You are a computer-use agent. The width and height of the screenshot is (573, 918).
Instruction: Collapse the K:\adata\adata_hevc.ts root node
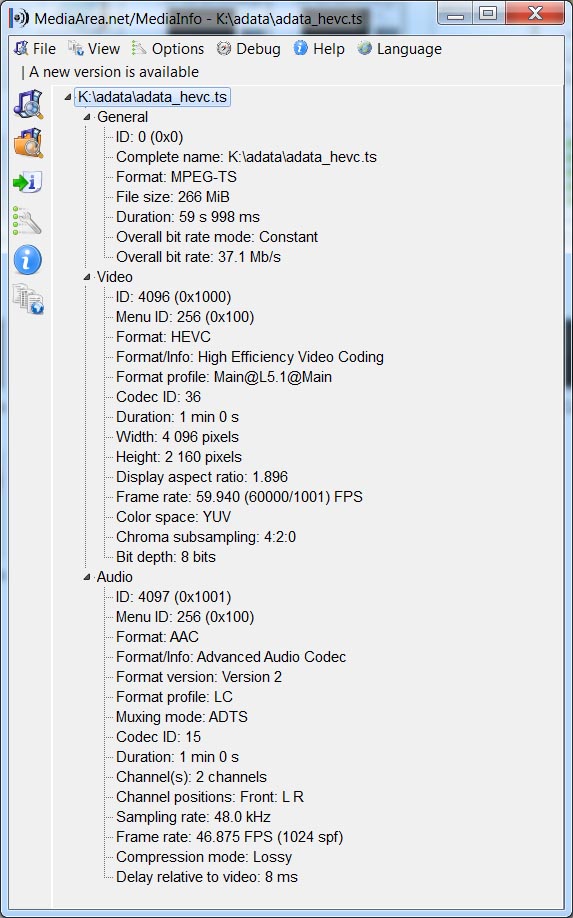coord(68,97)
